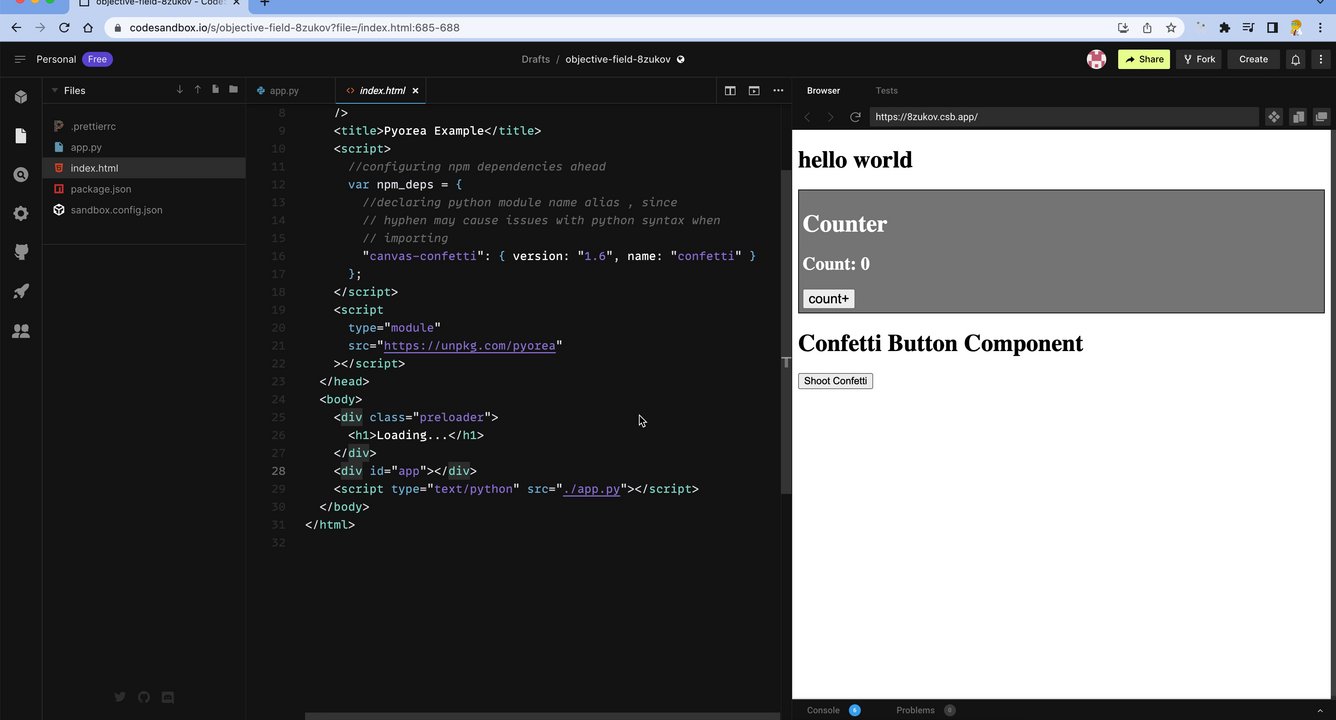Click the editor horizontal scrollbar
Image resolution: width=1336 pixels, height=720 pixels.
[x=542, y=716]
